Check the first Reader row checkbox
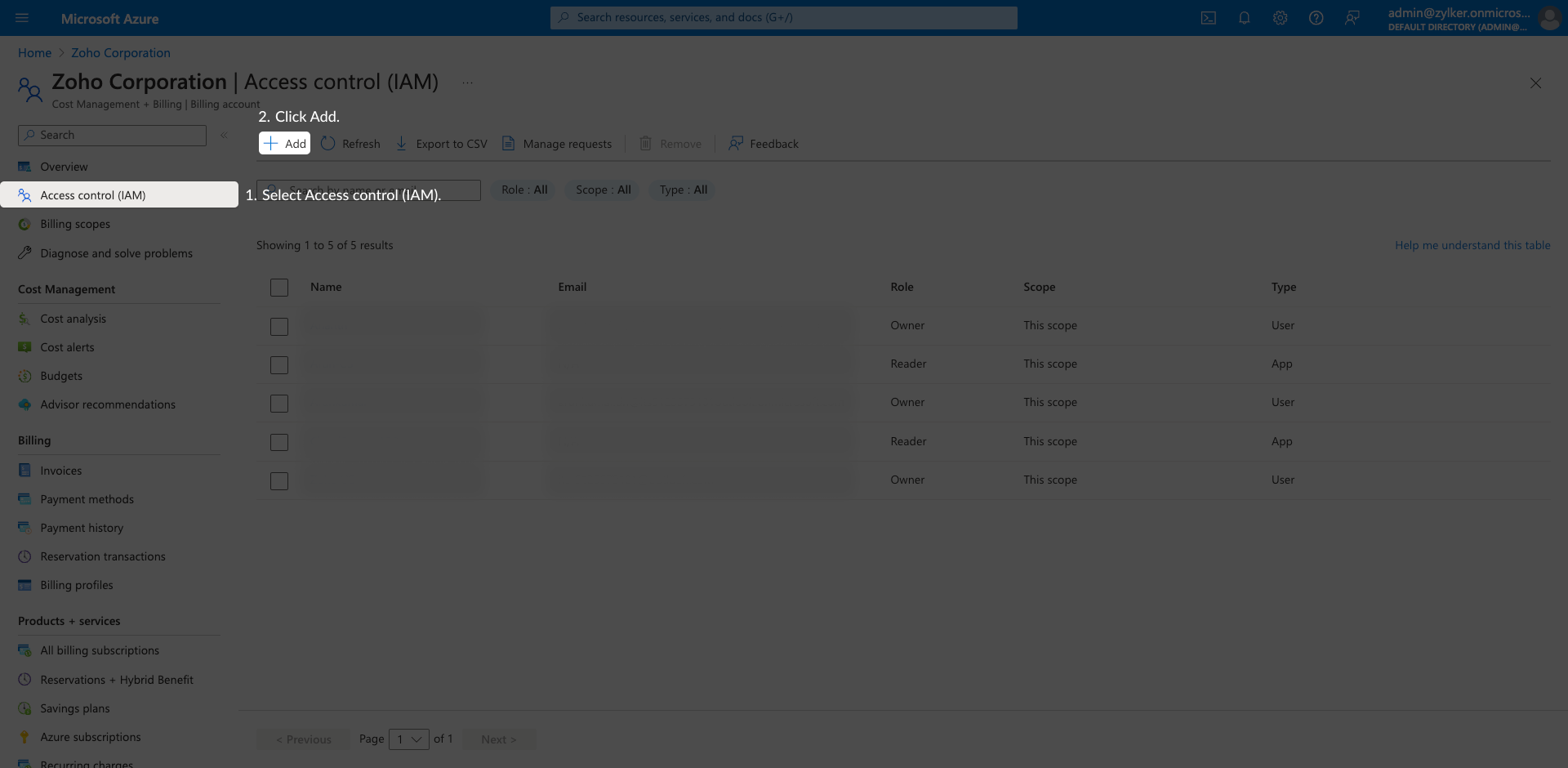Viewport: 1568px width, 768px height. (279, 365)
